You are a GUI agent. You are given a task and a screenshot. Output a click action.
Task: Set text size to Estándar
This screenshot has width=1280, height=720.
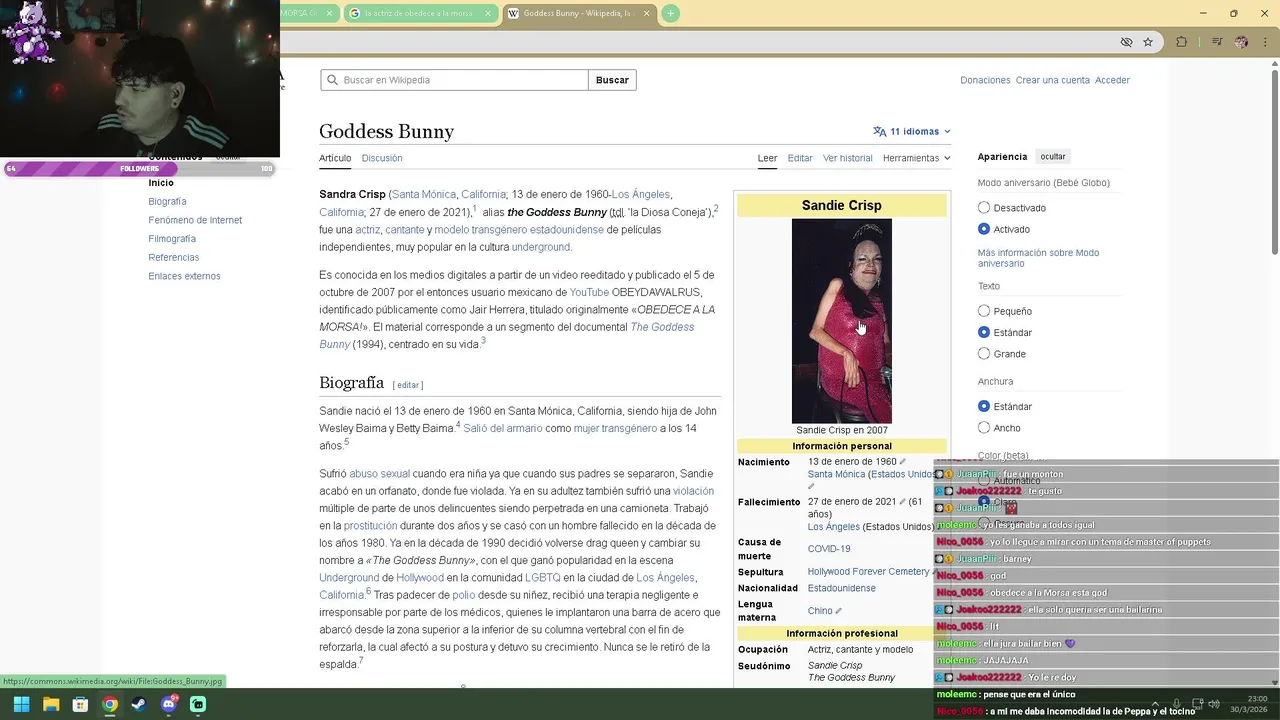(x=984, y=332)
